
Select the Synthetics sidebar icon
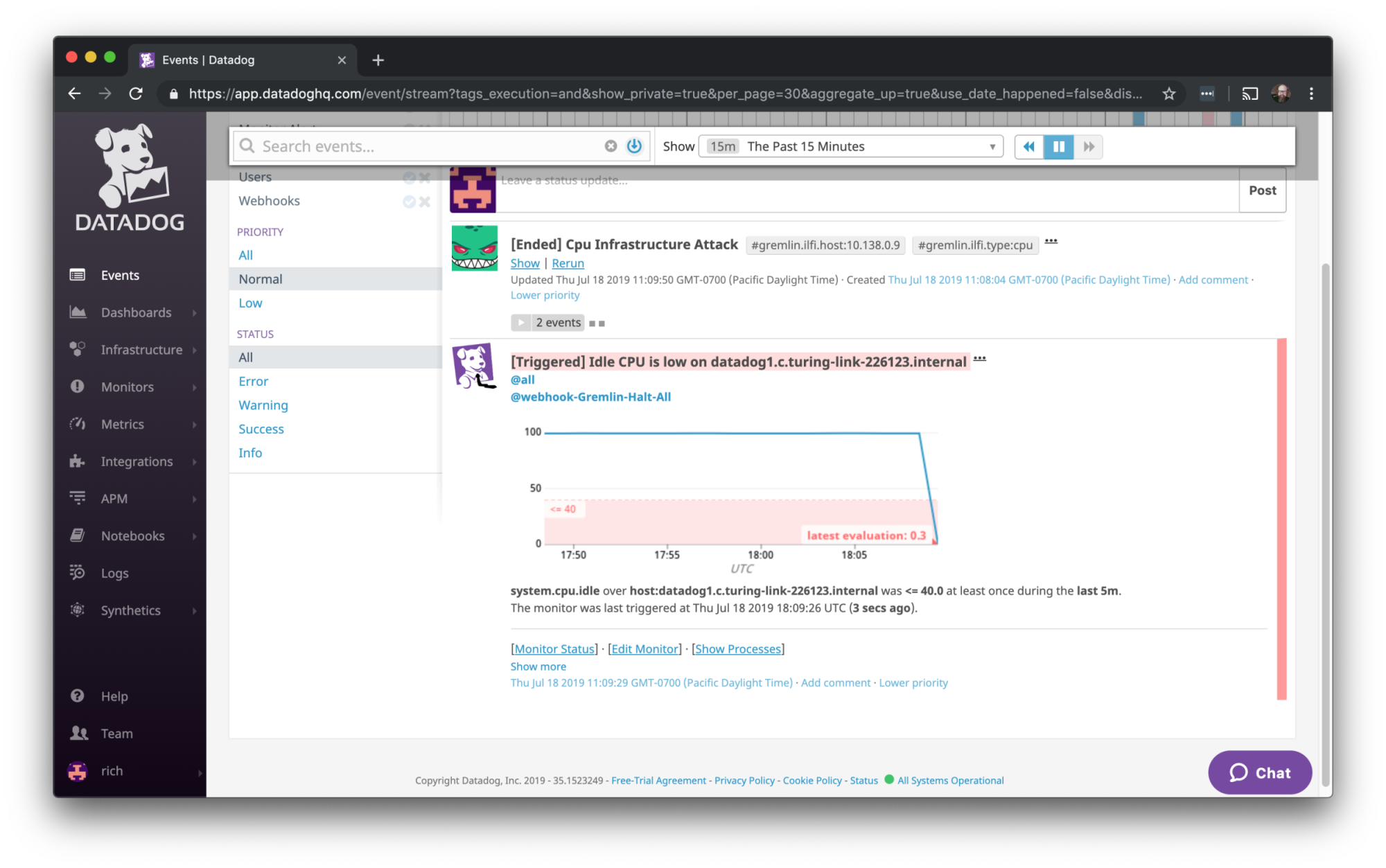[78, 610]
